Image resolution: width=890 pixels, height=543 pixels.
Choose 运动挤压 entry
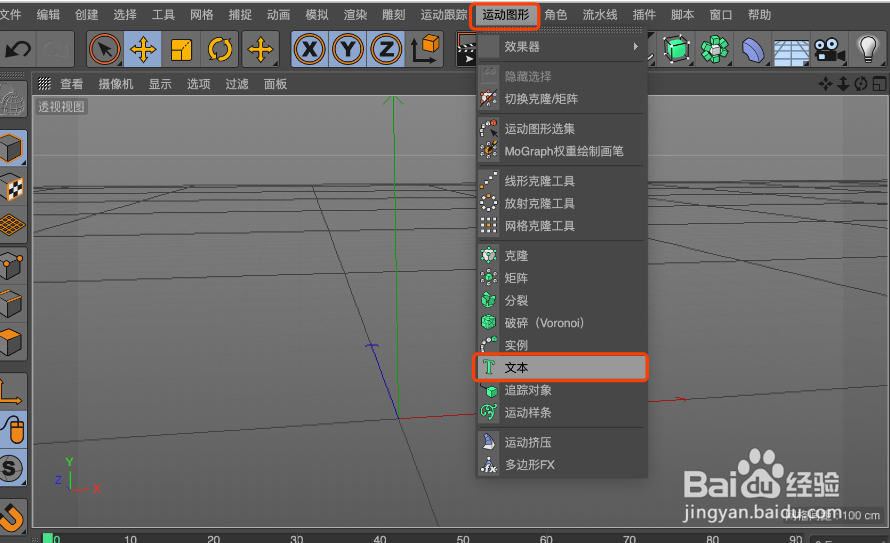point(561,442)
